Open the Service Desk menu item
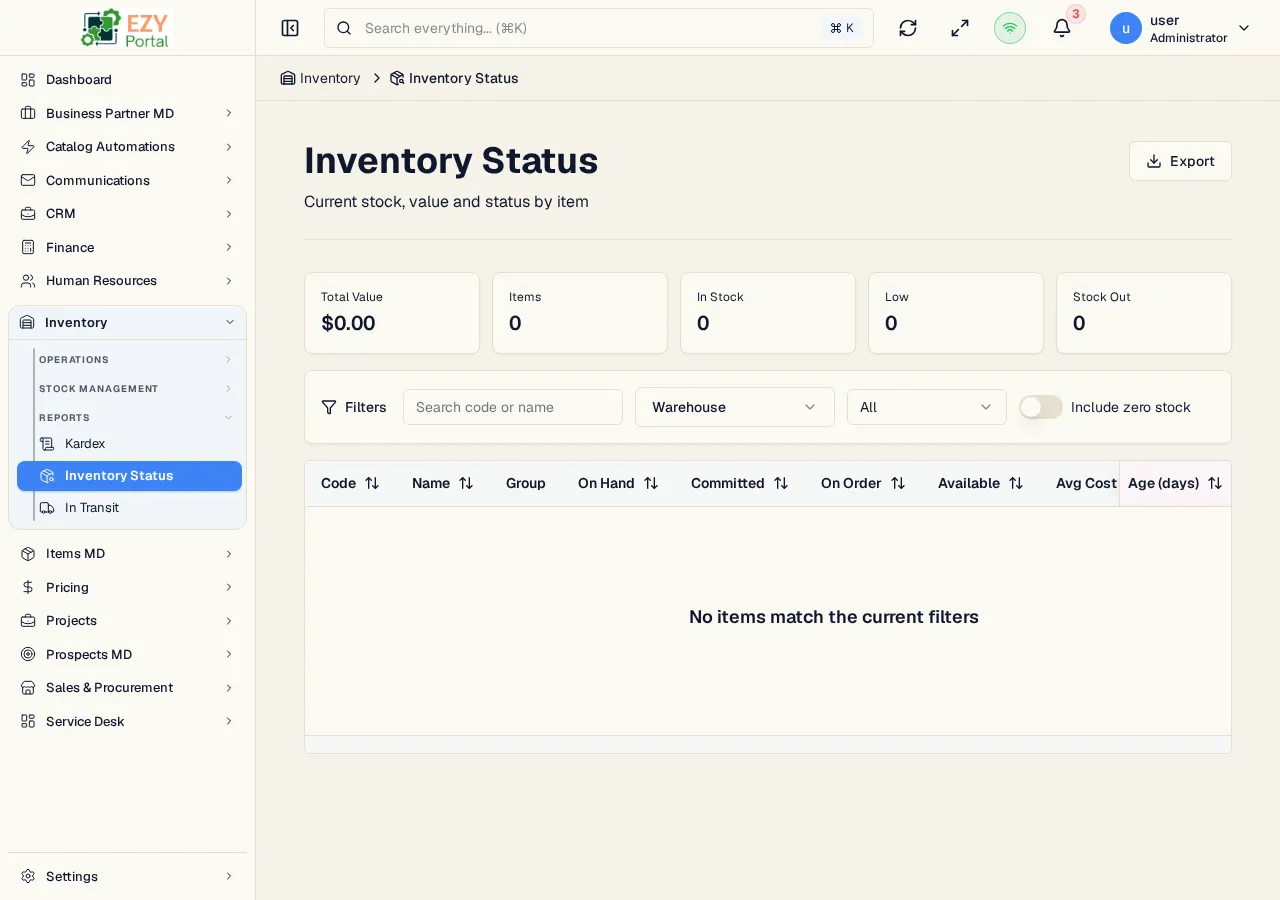Viewport: 1280px width, 900px height. tap(127, 721)
